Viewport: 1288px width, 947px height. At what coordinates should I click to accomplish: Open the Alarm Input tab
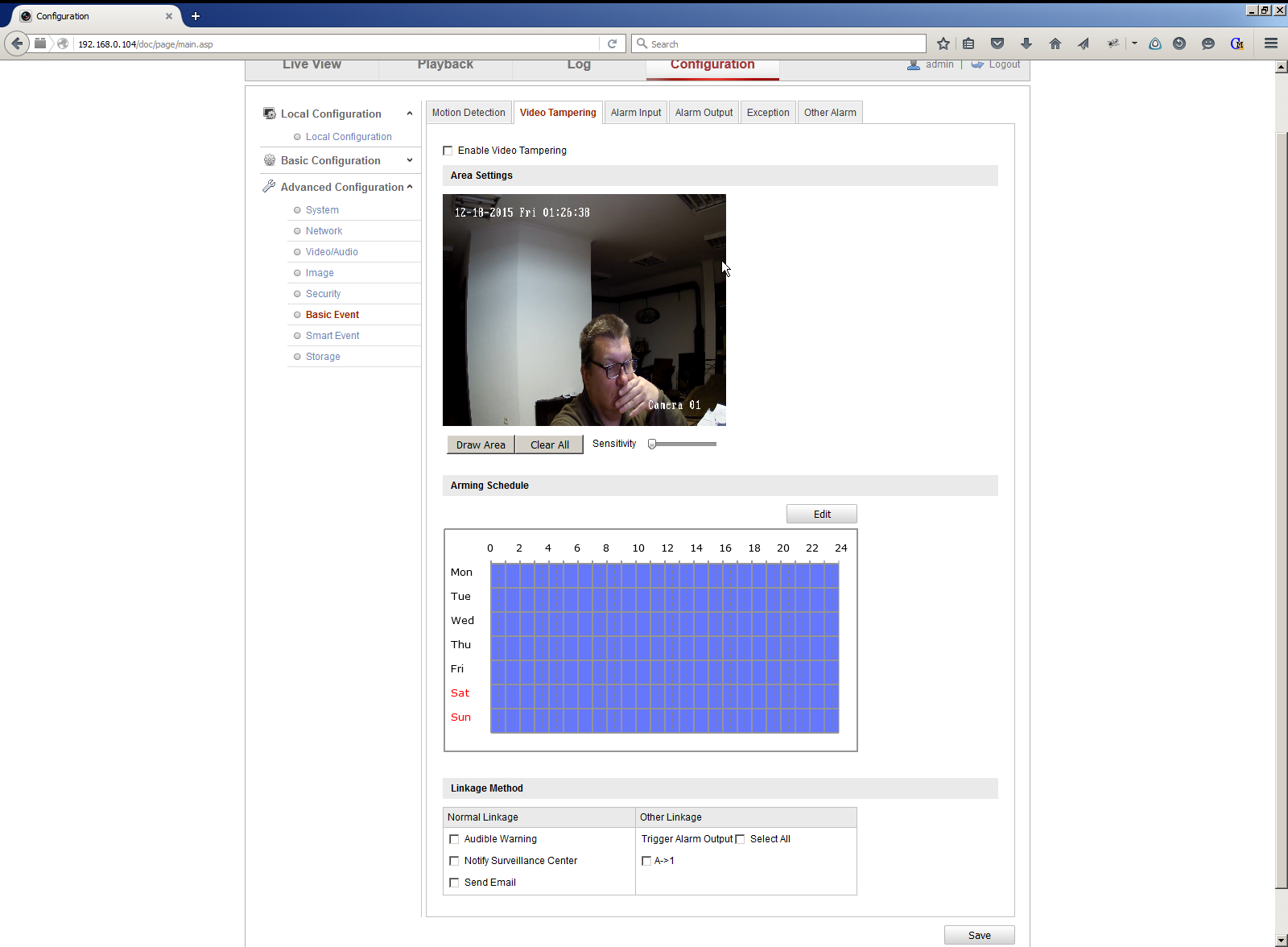[636, 113]
